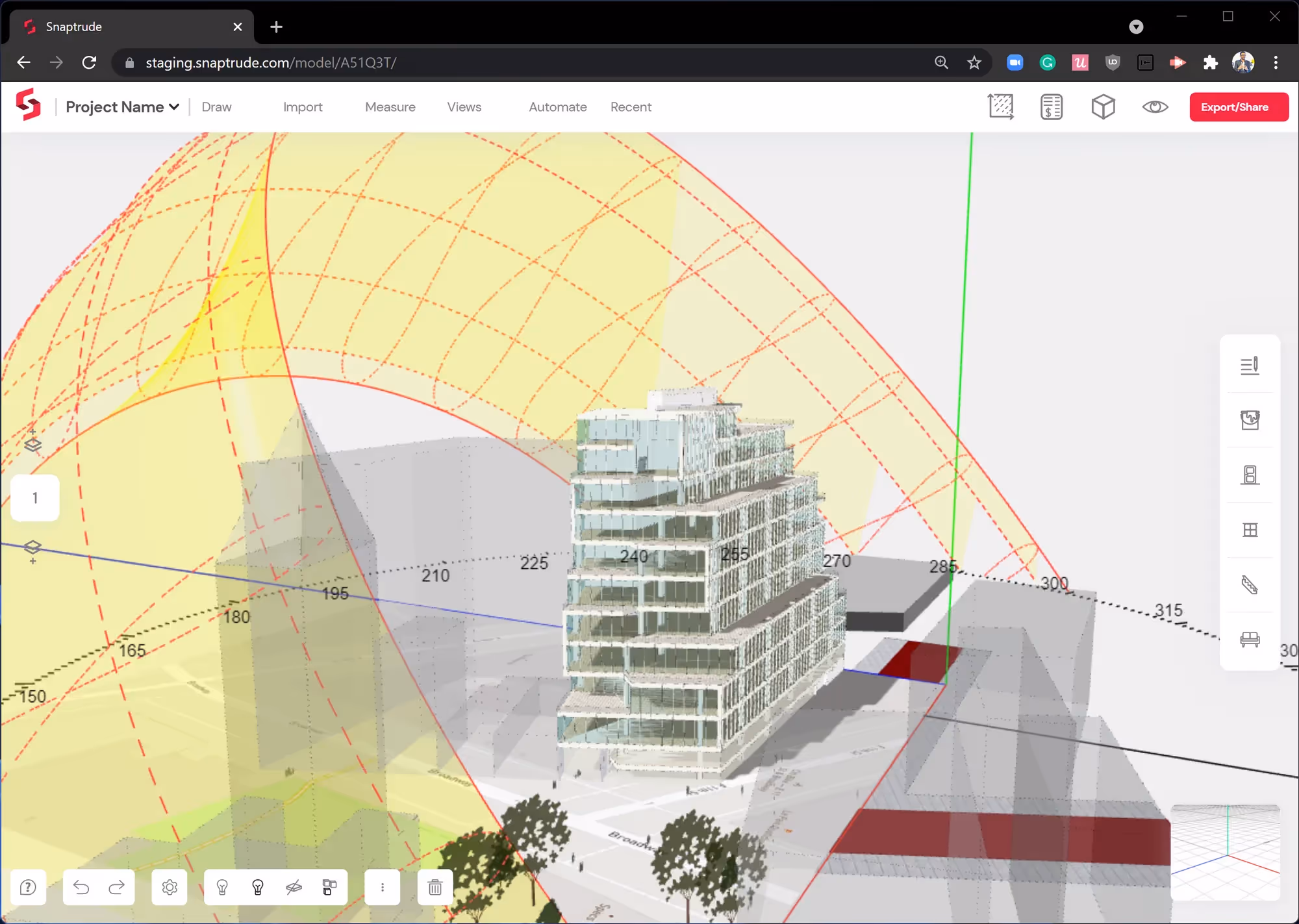Screen dimensions: 1299x924
Task: Click the 180 degree sun path label
Action: 236,616
